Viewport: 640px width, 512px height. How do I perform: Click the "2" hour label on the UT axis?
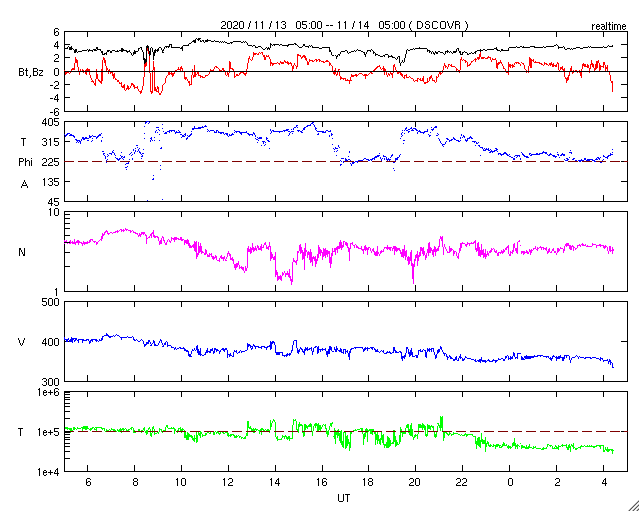coord(557,482)
